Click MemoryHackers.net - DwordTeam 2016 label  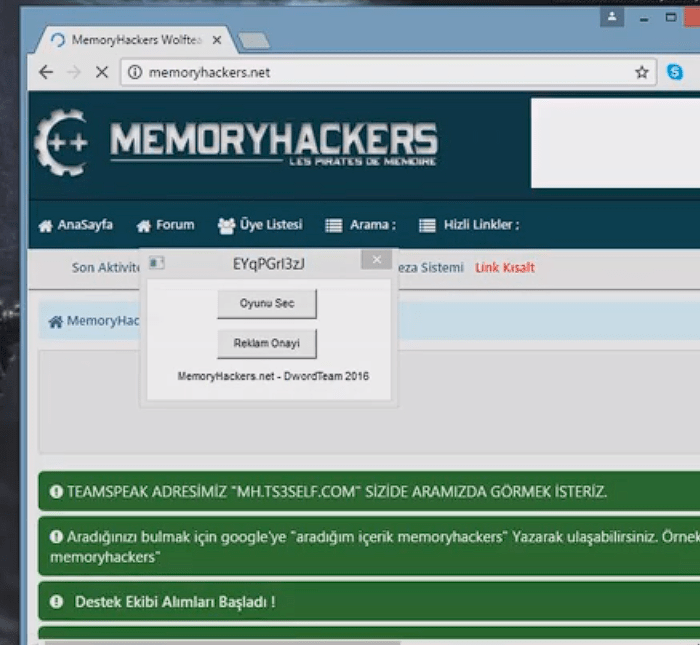coord(273,376)
